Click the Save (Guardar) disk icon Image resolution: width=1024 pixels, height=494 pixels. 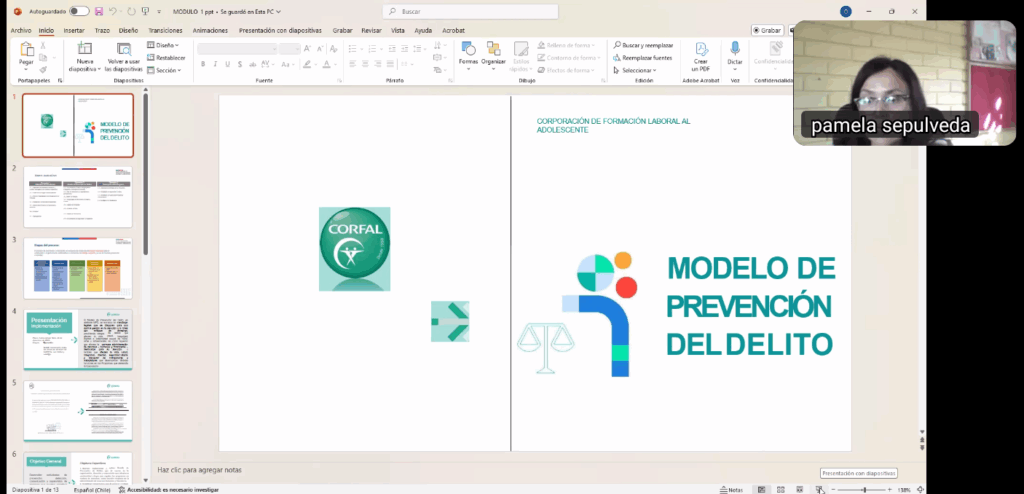point(99,11)
